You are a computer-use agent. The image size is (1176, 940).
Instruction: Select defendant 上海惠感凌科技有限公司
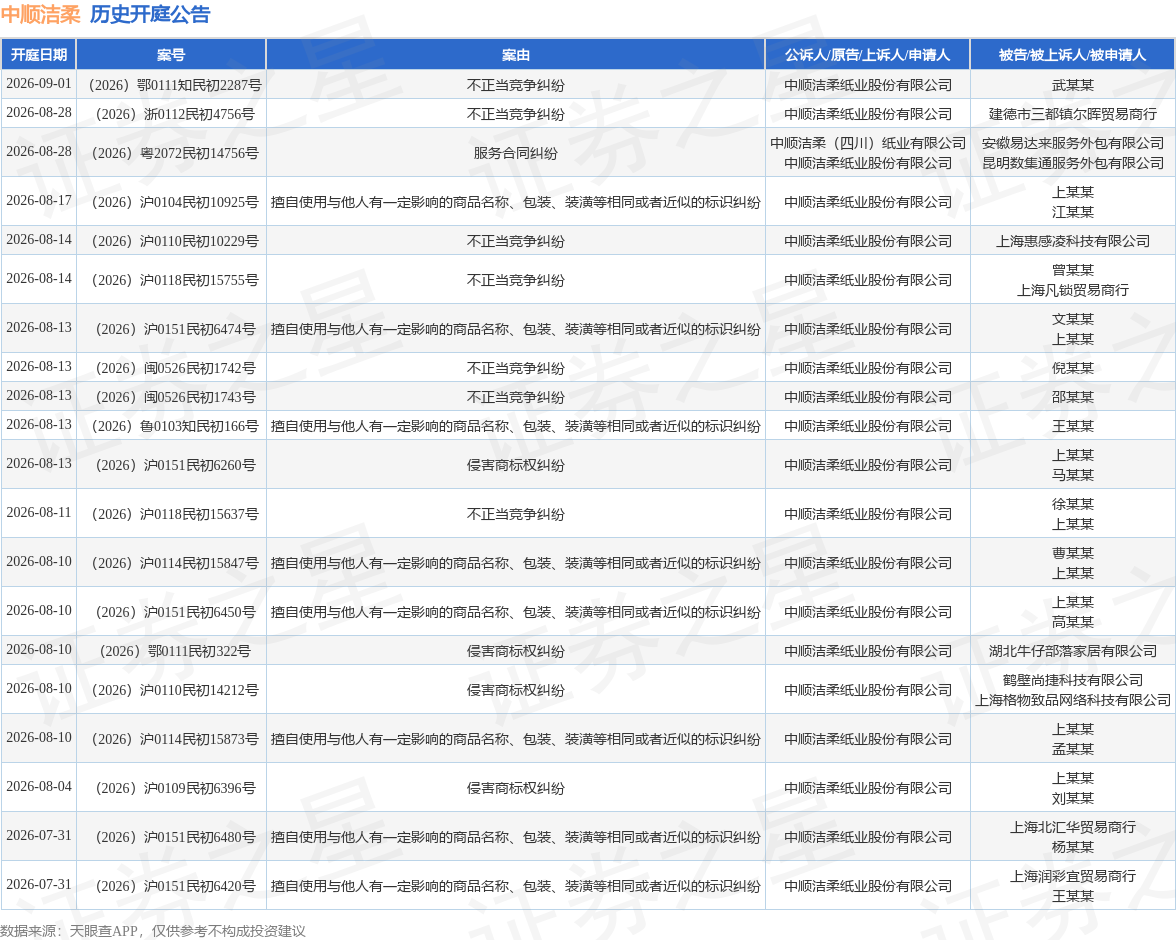[1072, 241]
